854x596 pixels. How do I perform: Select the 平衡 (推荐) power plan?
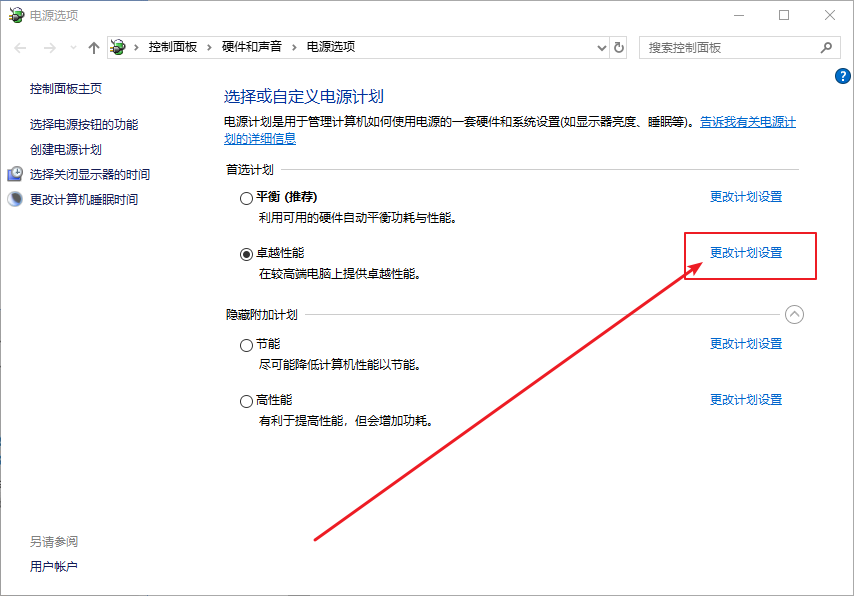click(246, 198)
